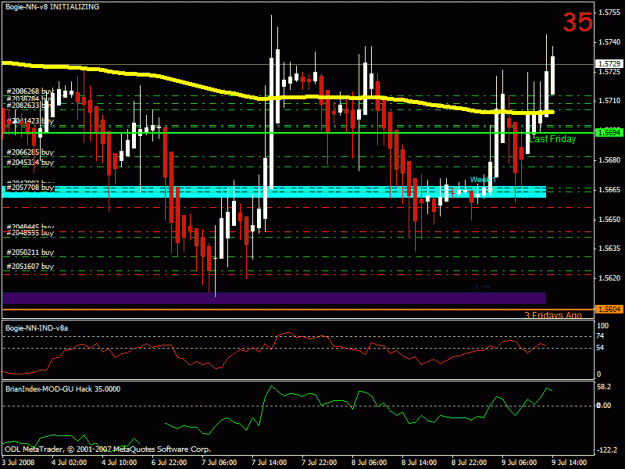
Task: Click the -122.2 BrianIndex scale value
Action: (607, 450)
